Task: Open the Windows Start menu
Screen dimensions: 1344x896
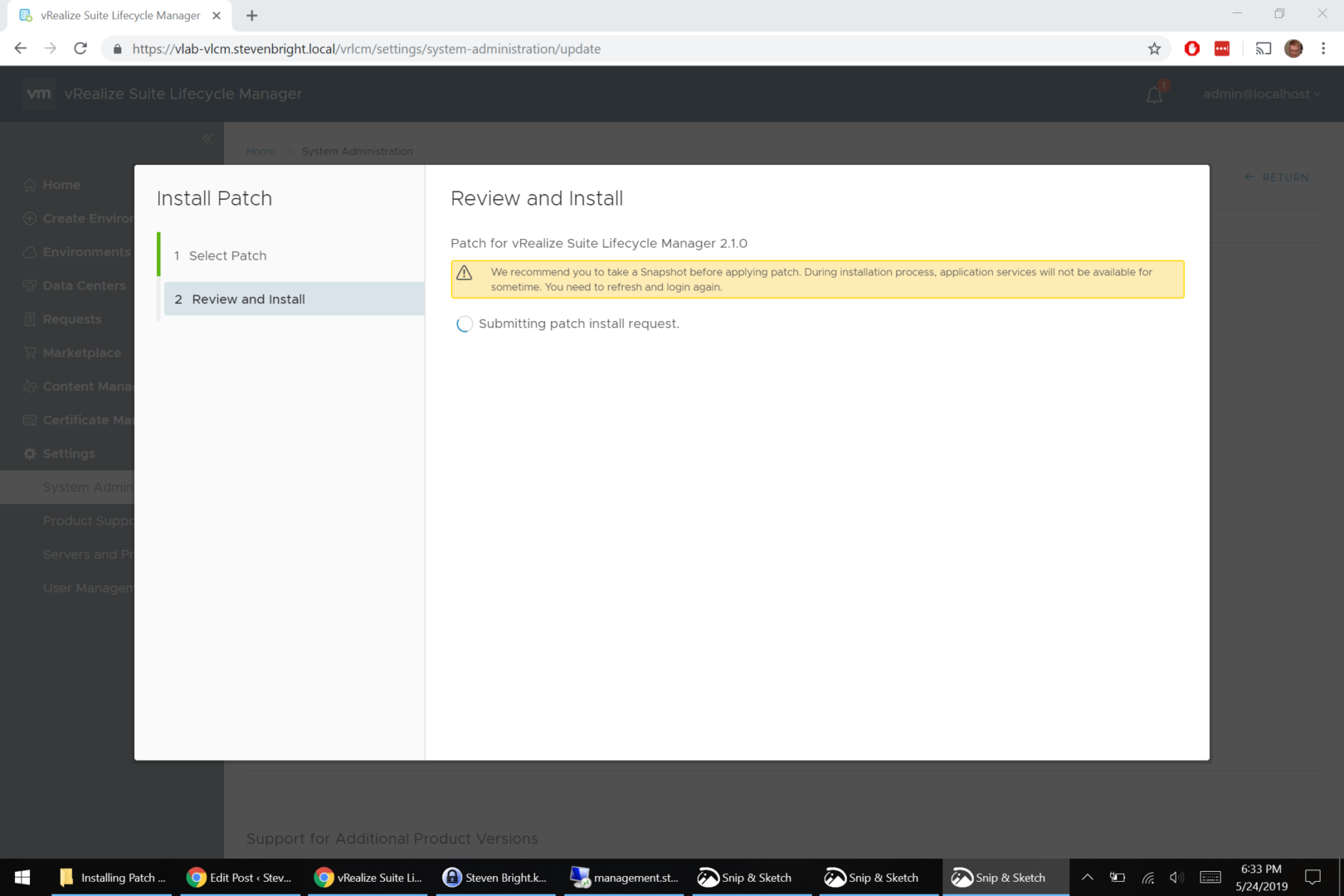Action: pos(22,877)
